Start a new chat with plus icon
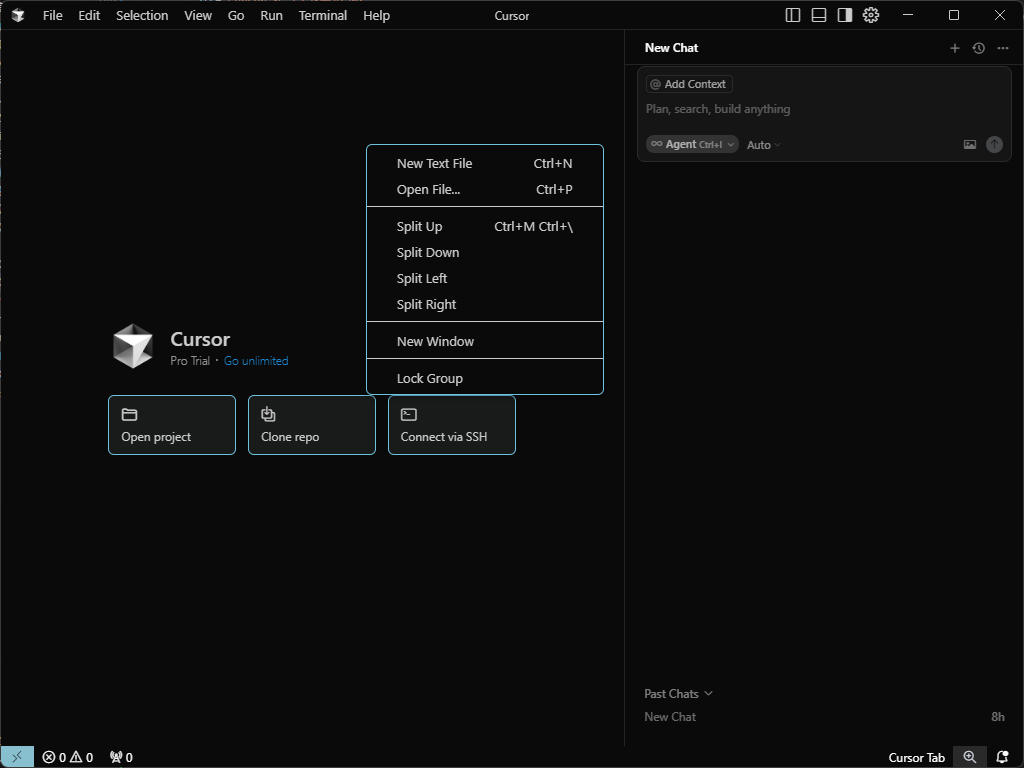The height and width of the screenshot is (768, 1024). (x=954, y=48)
